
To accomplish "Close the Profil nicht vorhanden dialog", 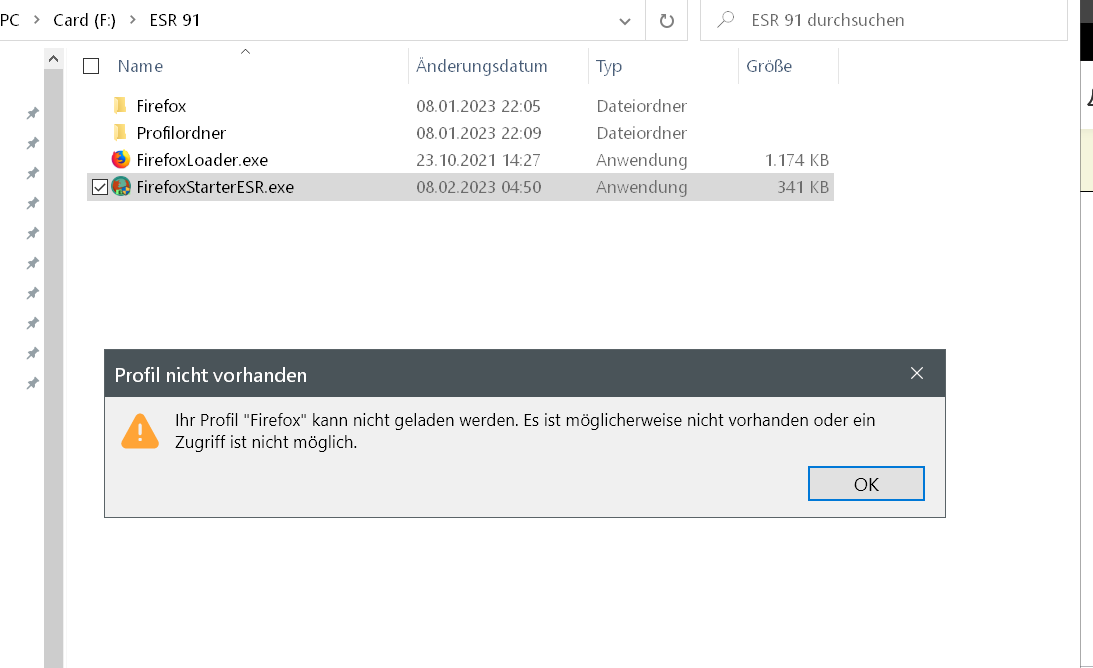I will pos(917,374).
